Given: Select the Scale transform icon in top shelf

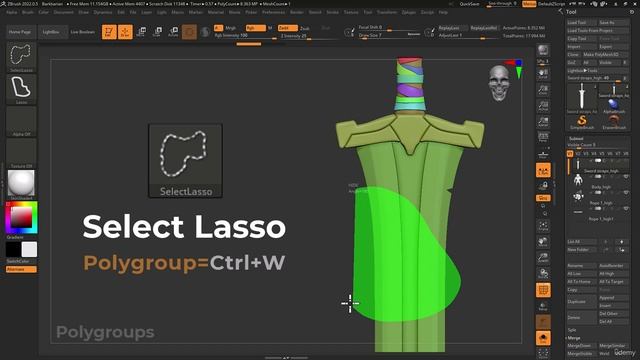Looking at the screenshot, I should [x=157, y=32].
